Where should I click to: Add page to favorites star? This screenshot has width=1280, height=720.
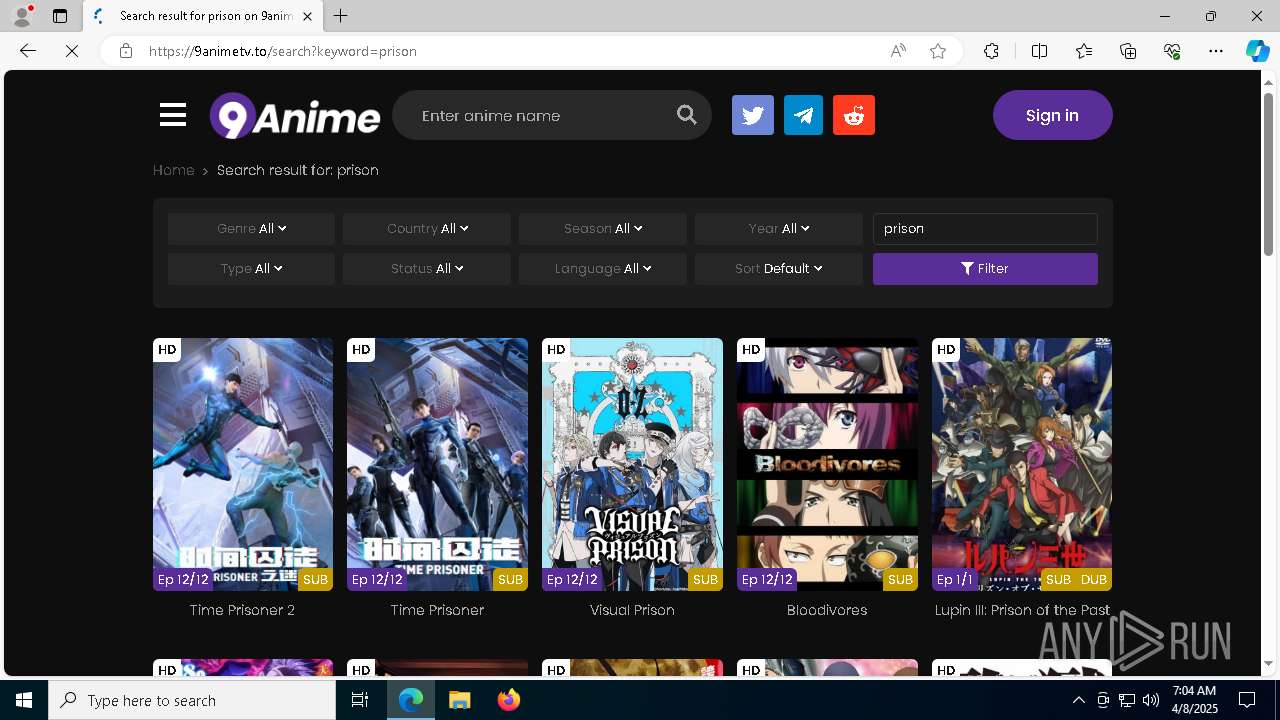938,51
